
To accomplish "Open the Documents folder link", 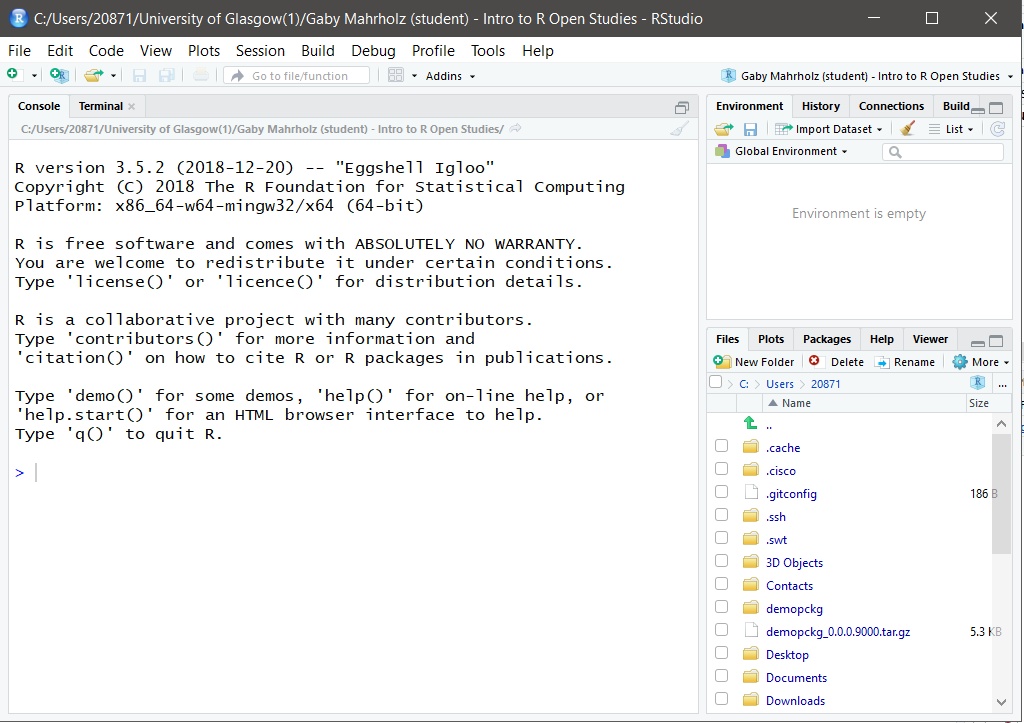I will click(x=796, y=677).
